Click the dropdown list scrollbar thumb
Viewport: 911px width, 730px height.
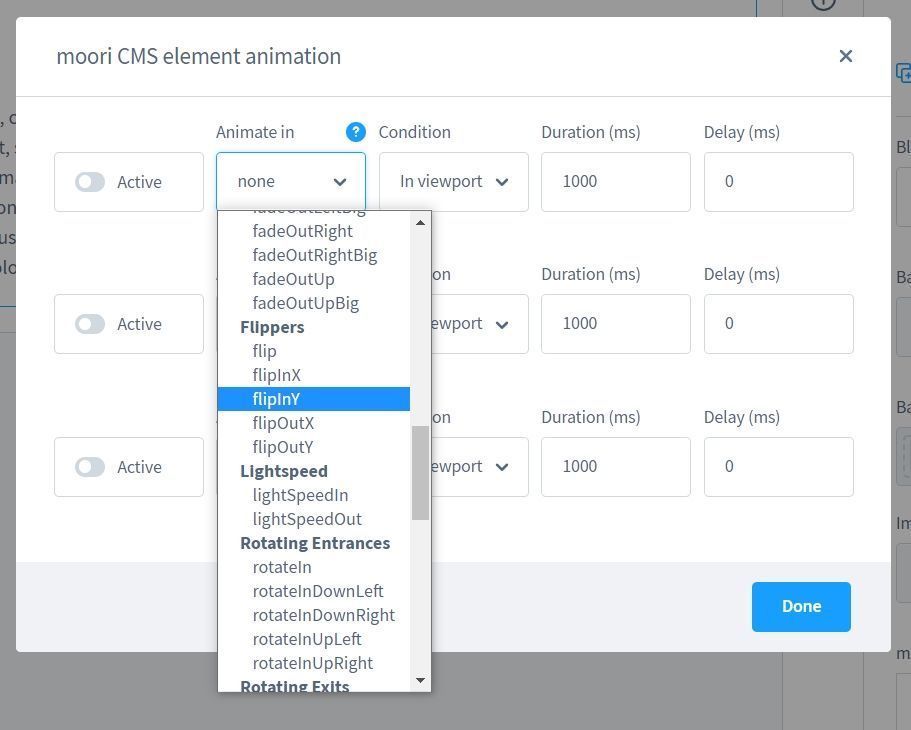click(420, 473)
